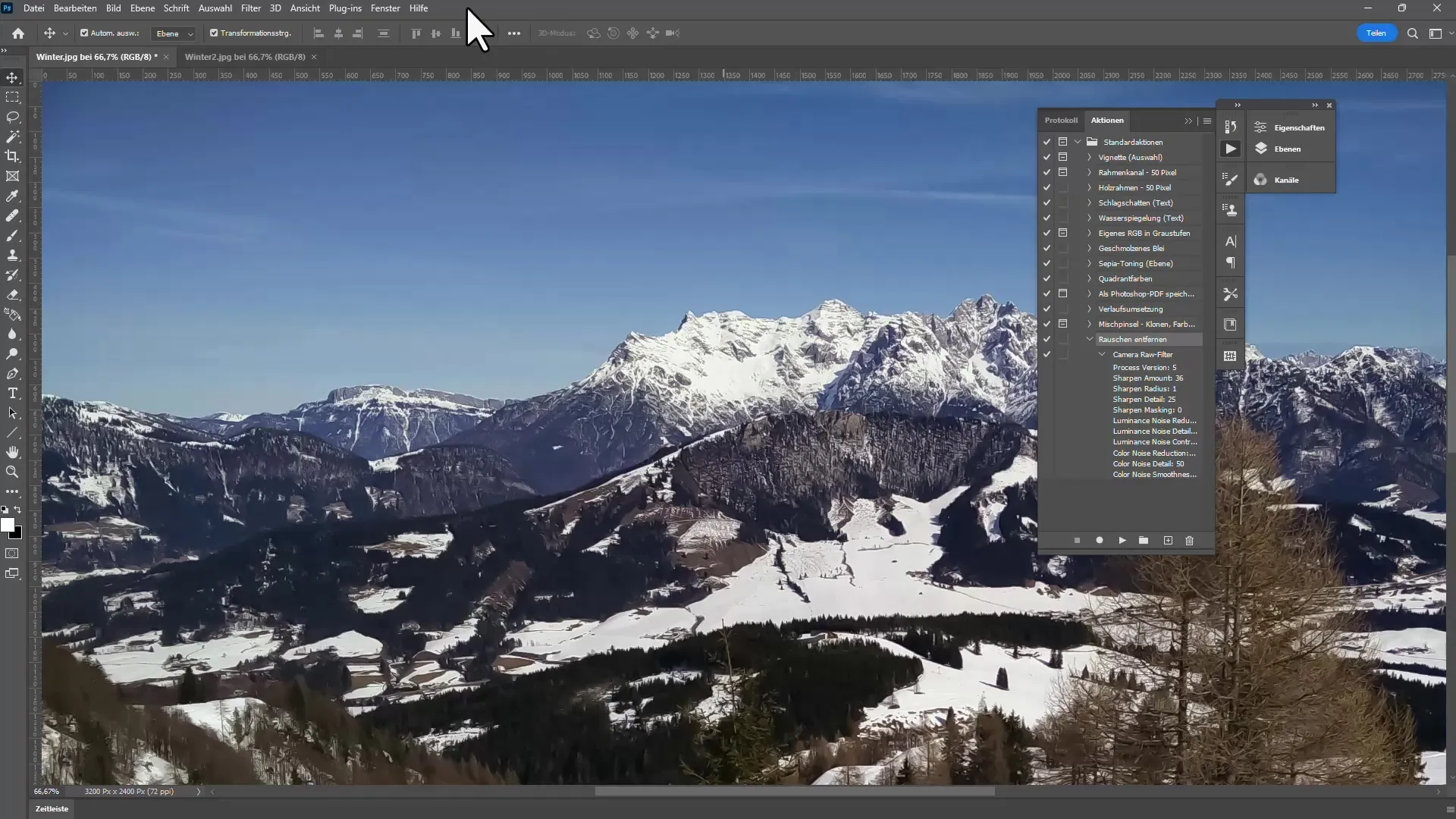Toggle dialog box for Eigenes RGB in Graustufen

click(x=1063, y=234)
